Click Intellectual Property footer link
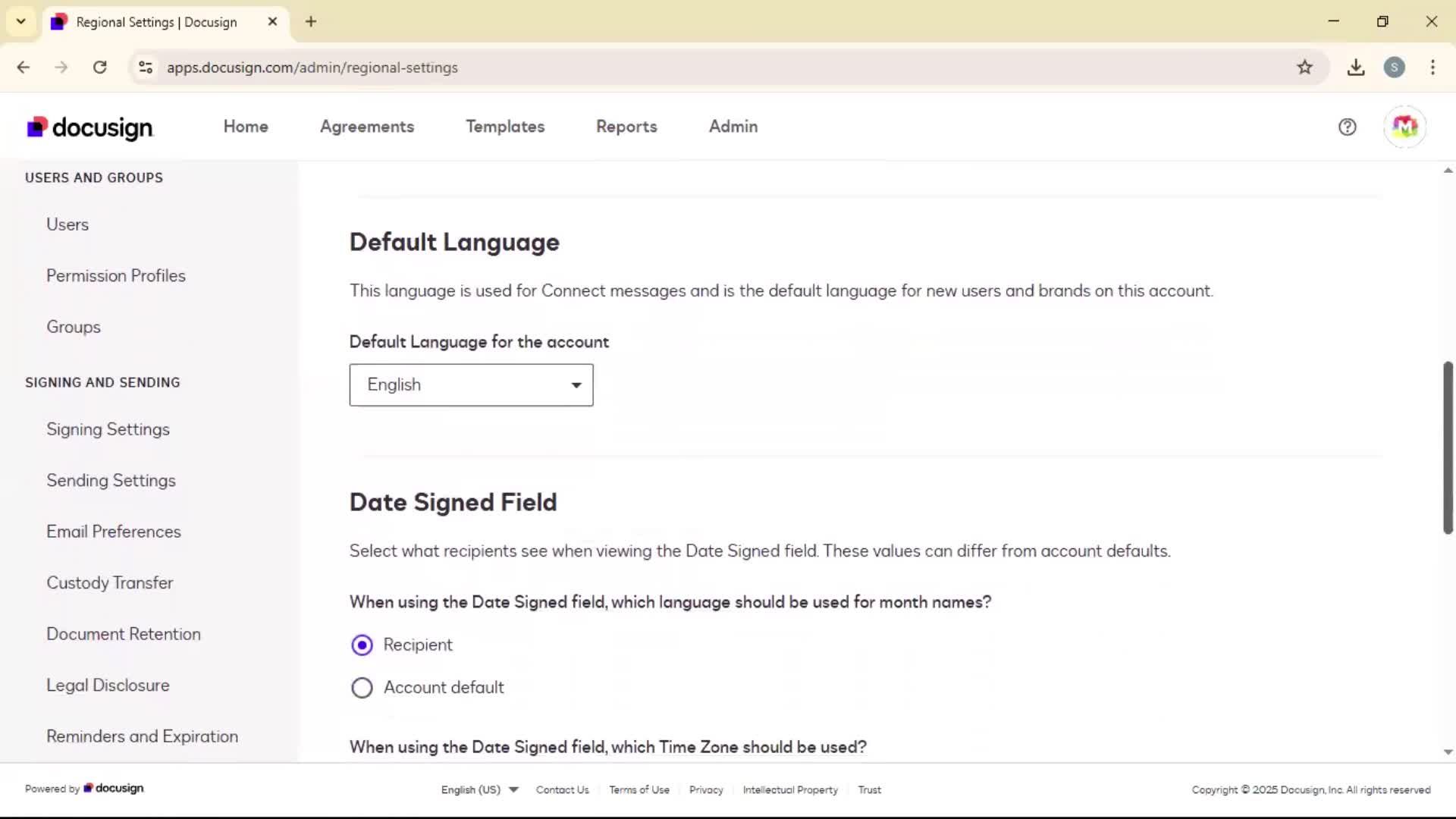Screen dimensions: 1456x819 pos(790,789)
